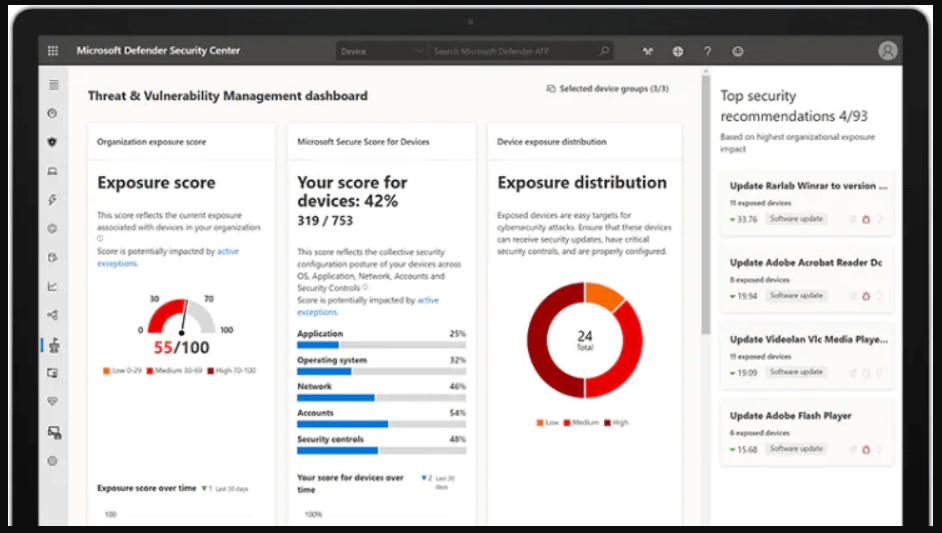The height and width of the screenshot is (533, 942).
Task: Click the search magnifier icon
Action: [x=604, y=51]
